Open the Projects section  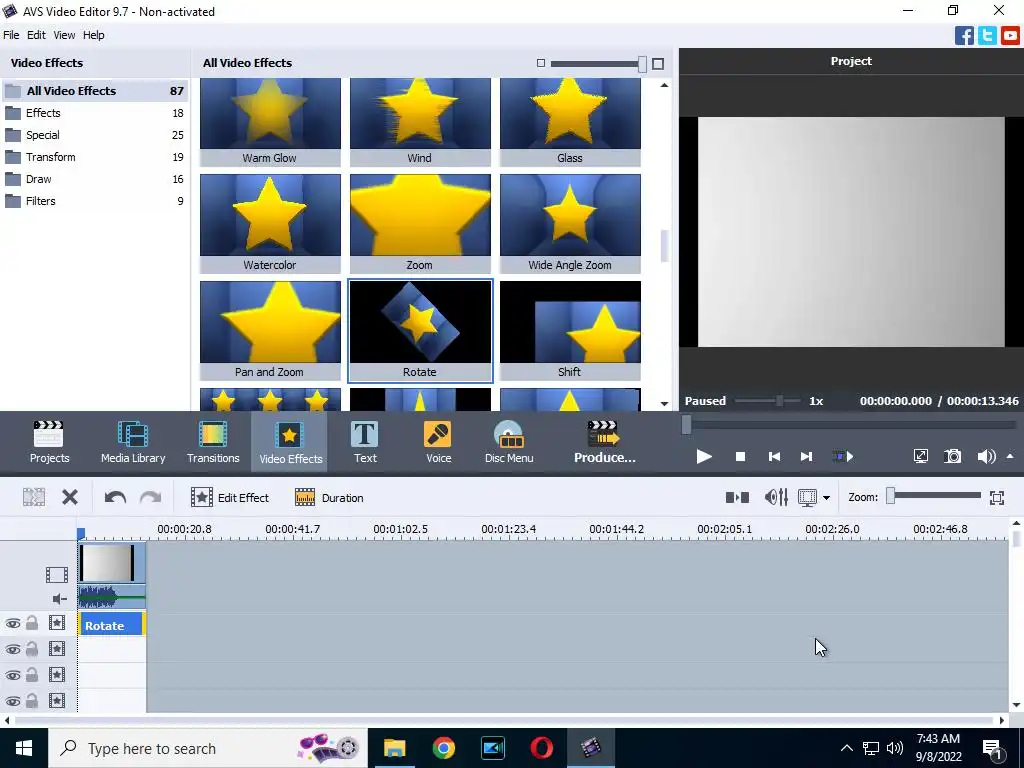49,442
